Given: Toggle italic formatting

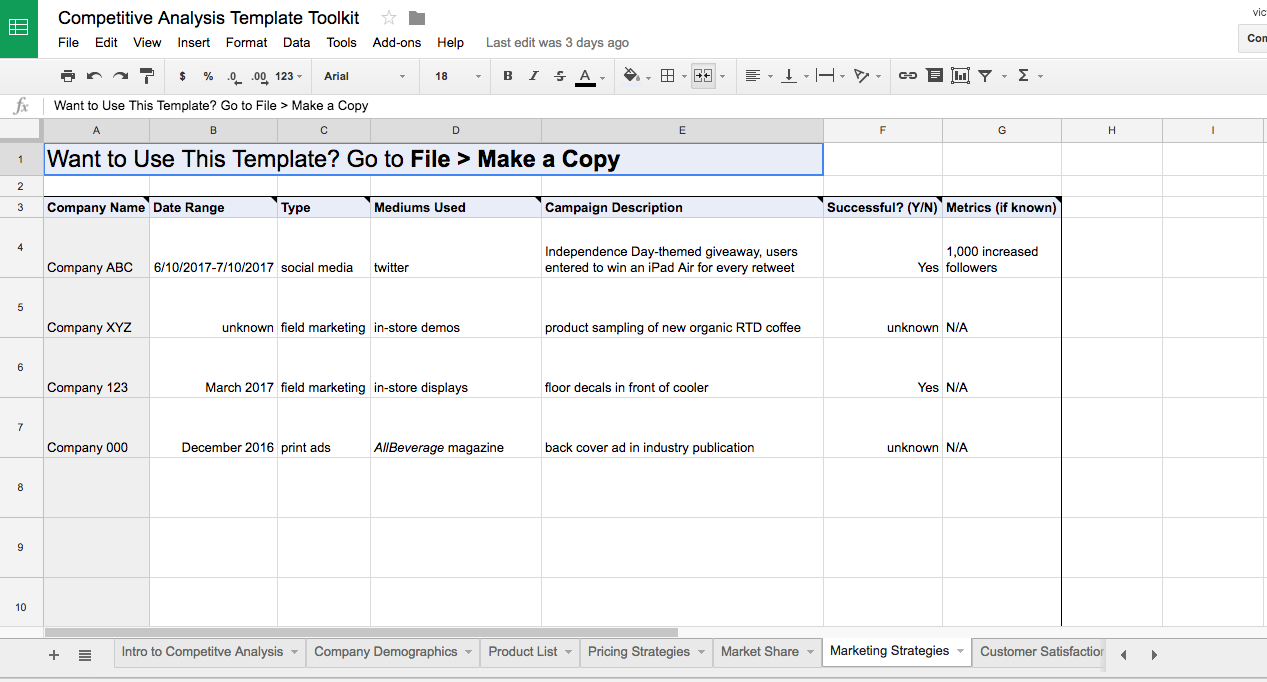Looking at the screenshot, I should tap(534, 76).
